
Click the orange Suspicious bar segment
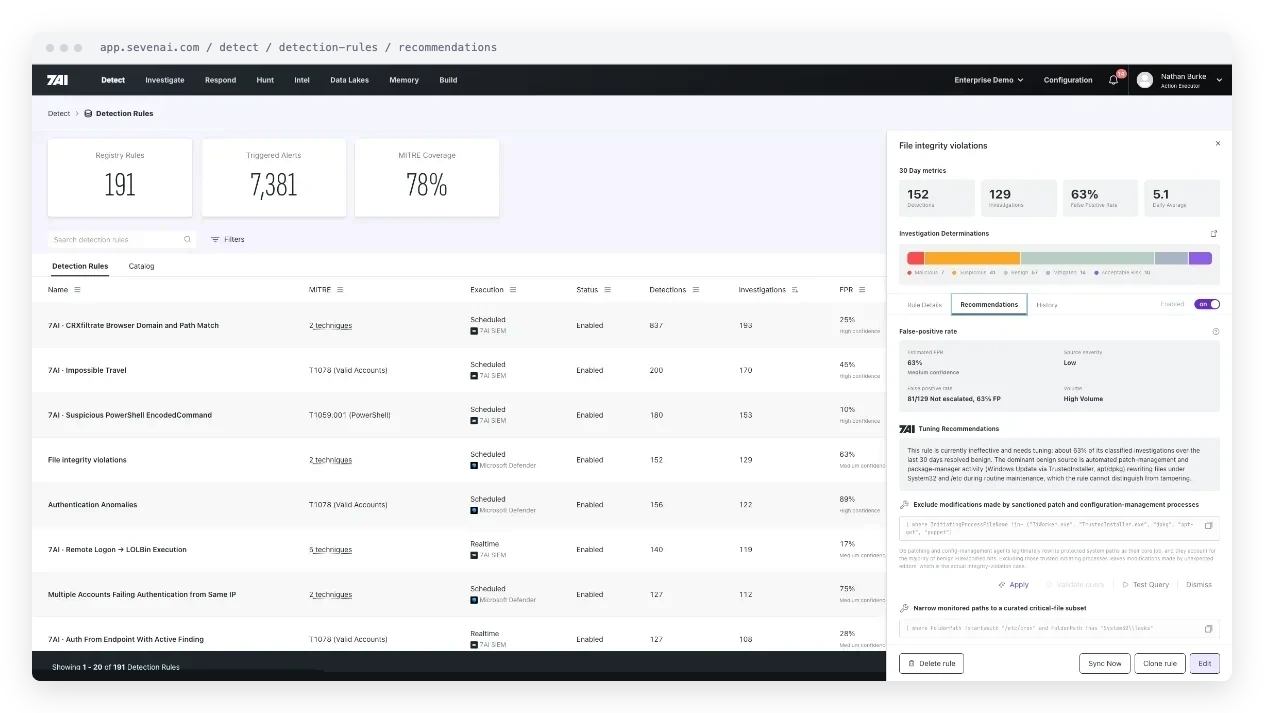point(972,258)
